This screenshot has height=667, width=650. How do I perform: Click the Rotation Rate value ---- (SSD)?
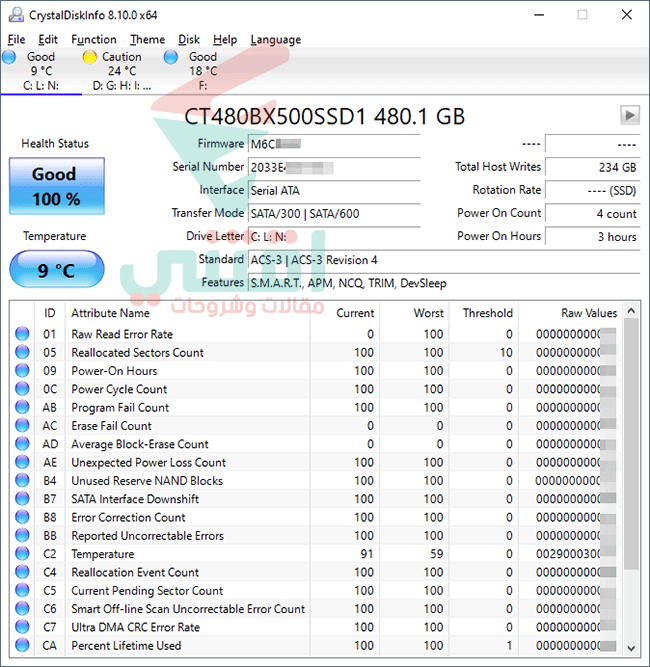592,190
